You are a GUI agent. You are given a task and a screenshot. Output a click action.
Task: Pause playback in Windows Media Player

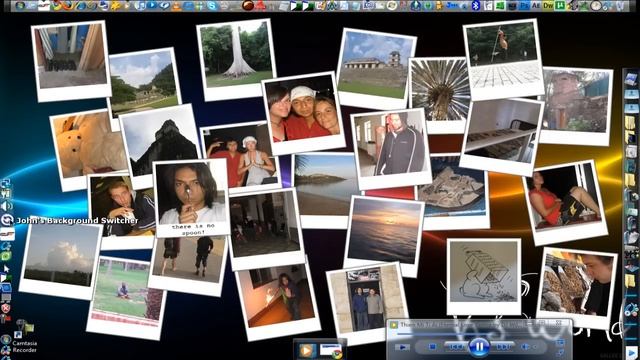point(479,347)
